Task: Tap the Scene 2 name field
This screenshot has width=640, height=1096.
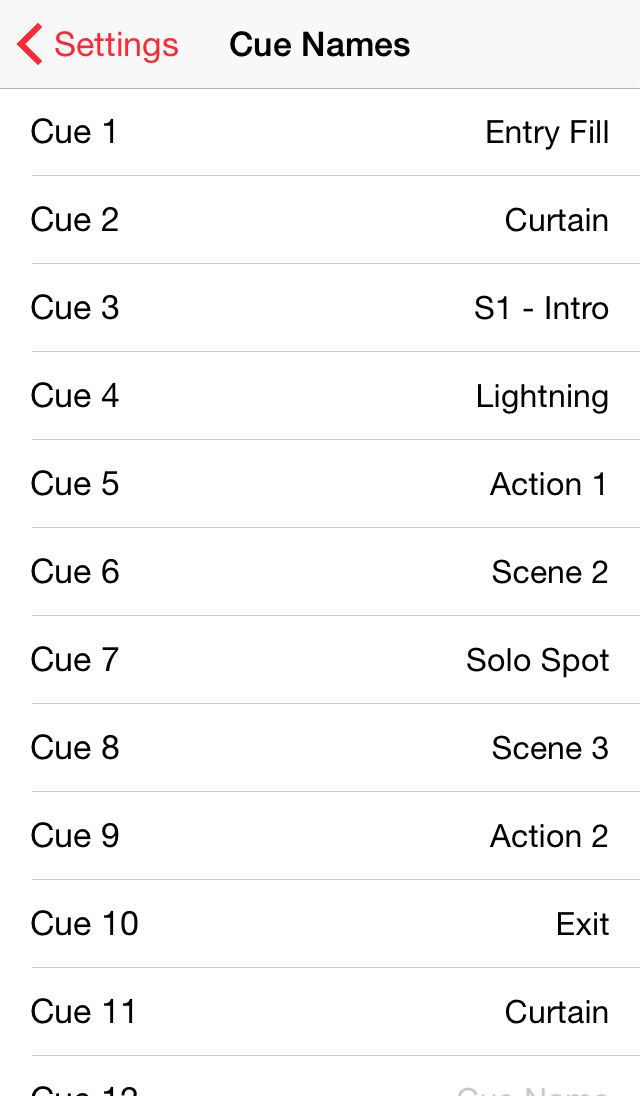Action: [x=549, y=572]
